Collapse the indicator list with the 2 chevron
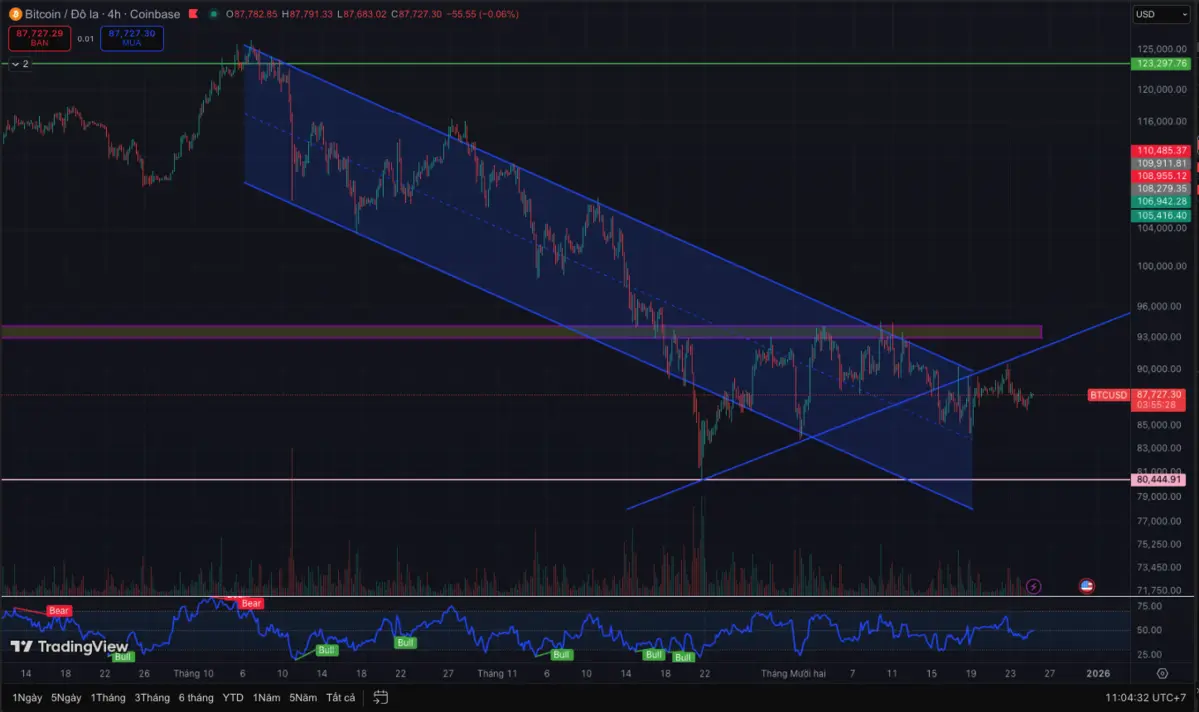The width and height of the screenshot is (1199, 712). point(18,63)
